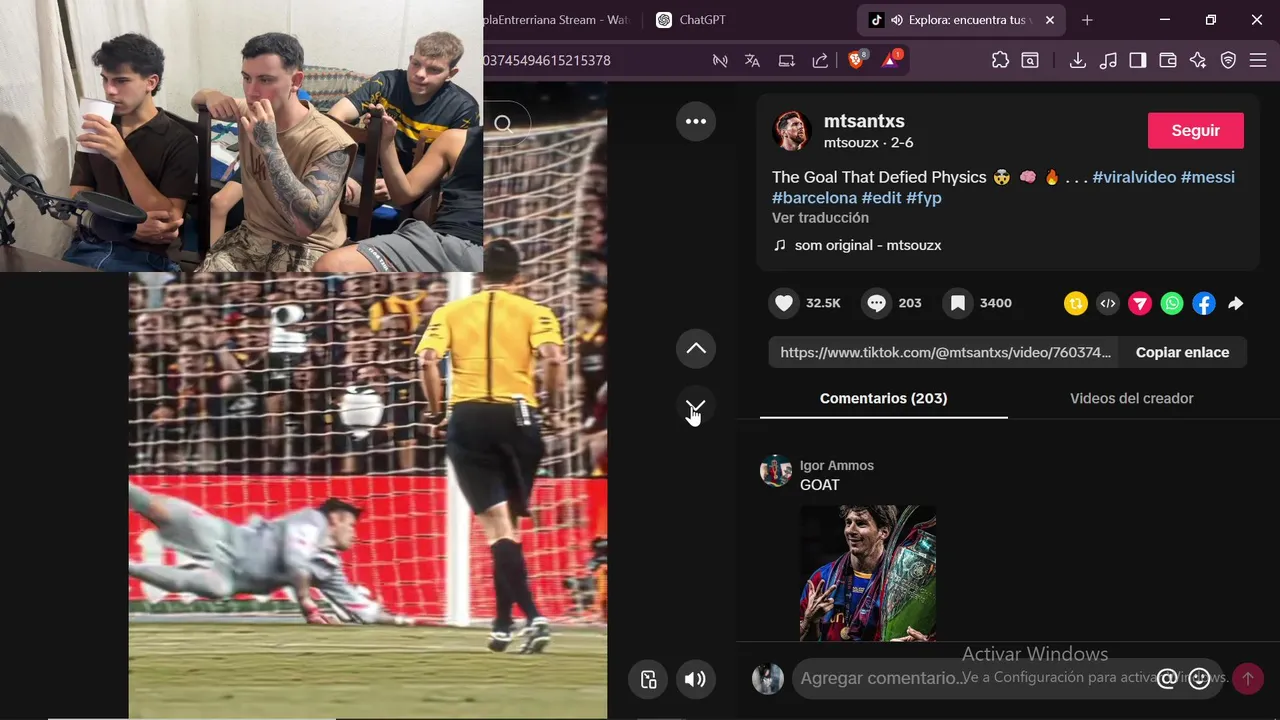This screenshot has width=1280, height=720.
Task: Insert a mention with the @ icon
Action: click(x=1166, y=679)
